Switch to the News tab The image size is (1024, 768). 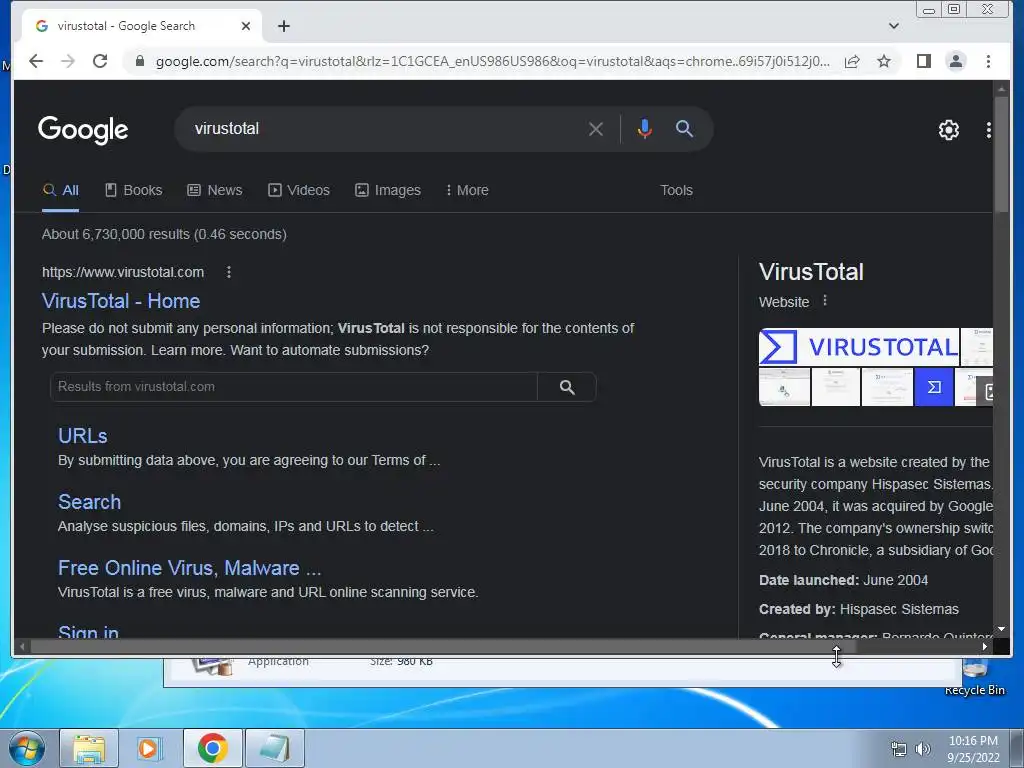[x=215, y=190]
